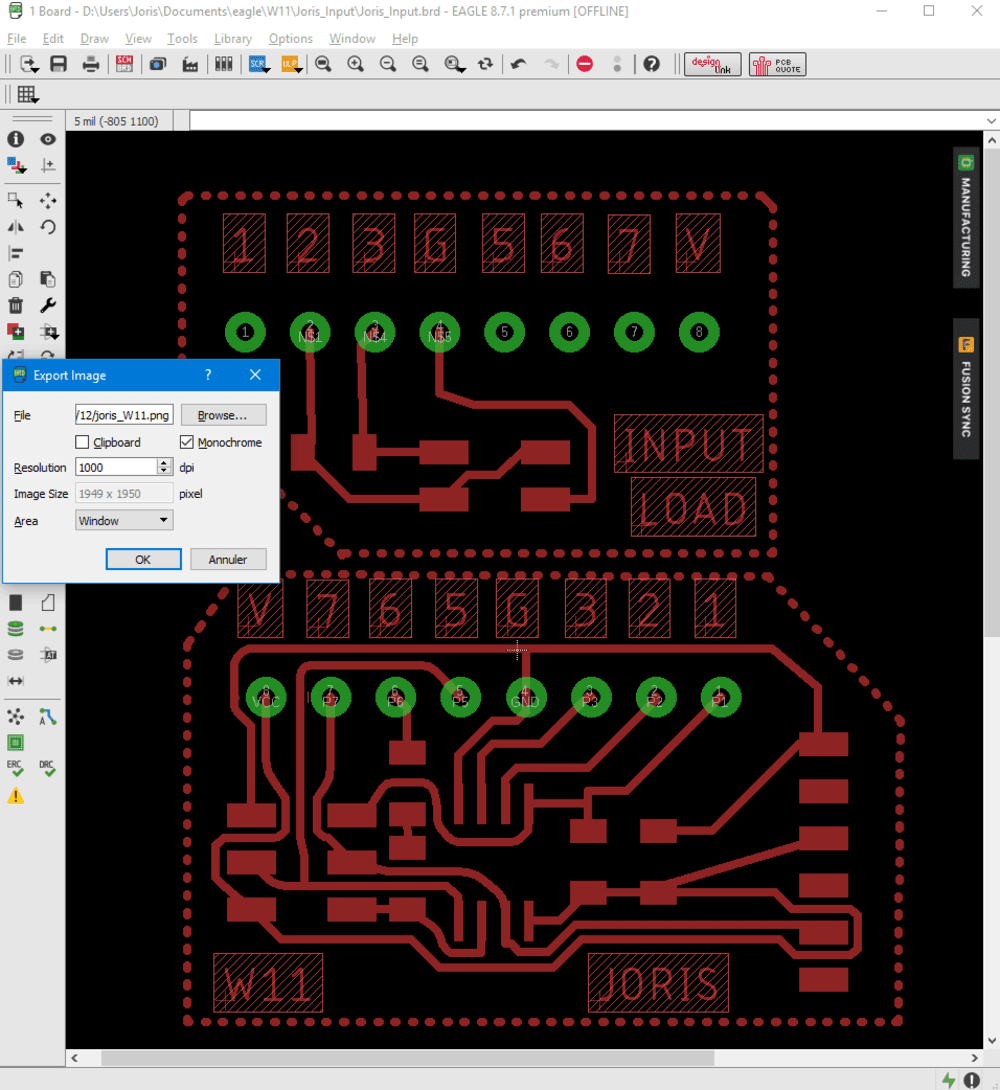Image resolution: width=1000 pixels, height=1090 pixels.
Task: Open the grid settings dropdown icon
Action: 27,95
